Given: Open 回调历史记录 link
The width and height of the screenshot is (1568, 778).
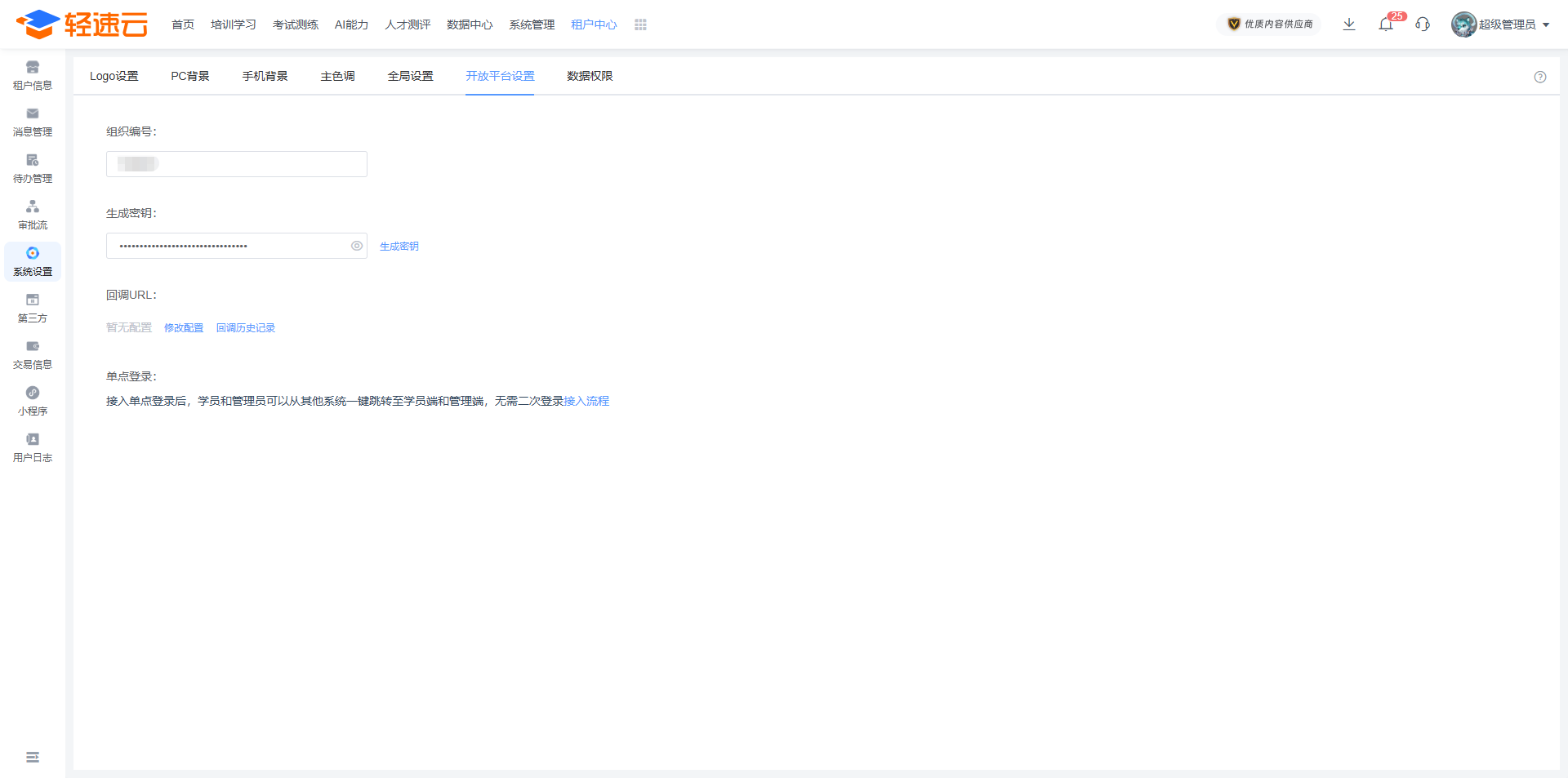Looking at the screenshot, I should pos(245,328).
